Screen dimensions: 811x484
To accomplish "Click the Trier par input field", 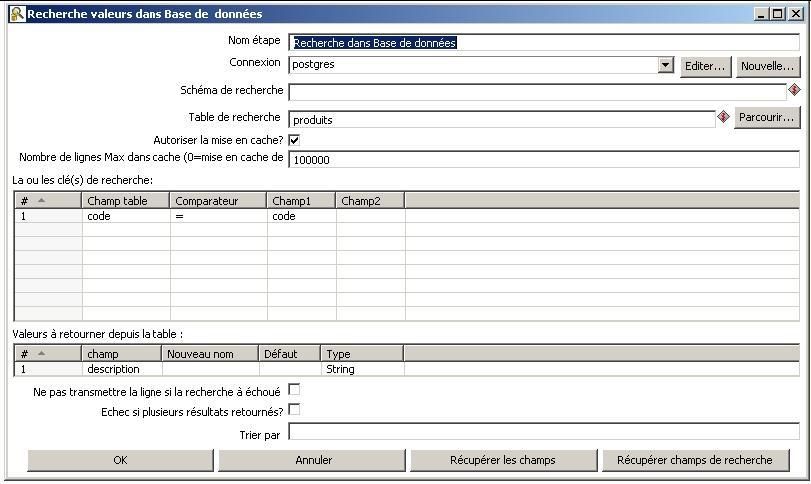I will 543,433.
